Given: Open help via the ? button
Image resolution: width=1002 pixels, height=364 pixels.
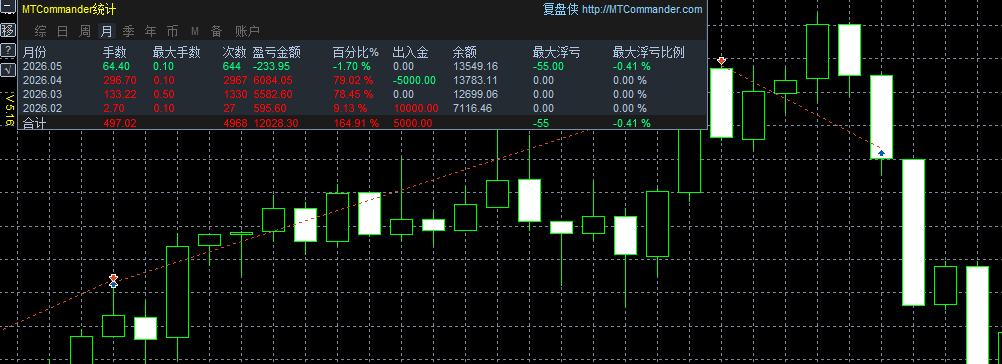Looking at the screenshot, I should [x=7, y=50].
